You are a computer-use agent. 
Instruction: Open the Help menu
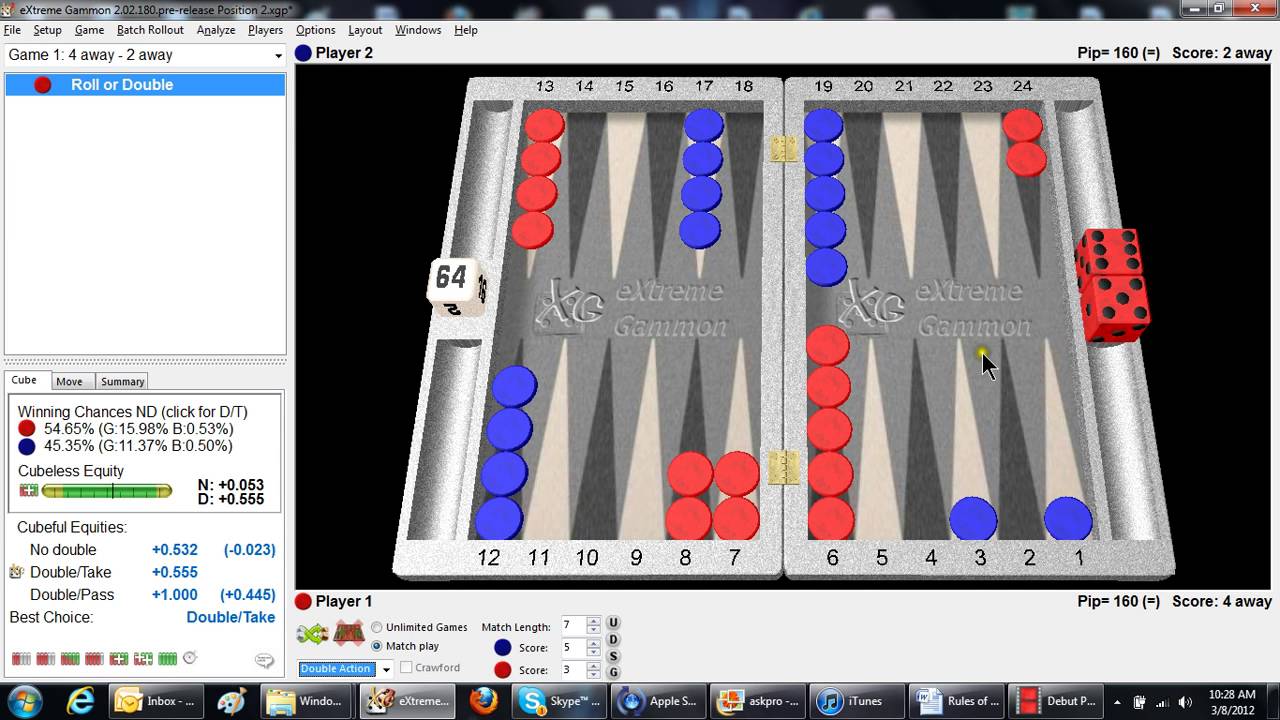[x=466, y=30]
